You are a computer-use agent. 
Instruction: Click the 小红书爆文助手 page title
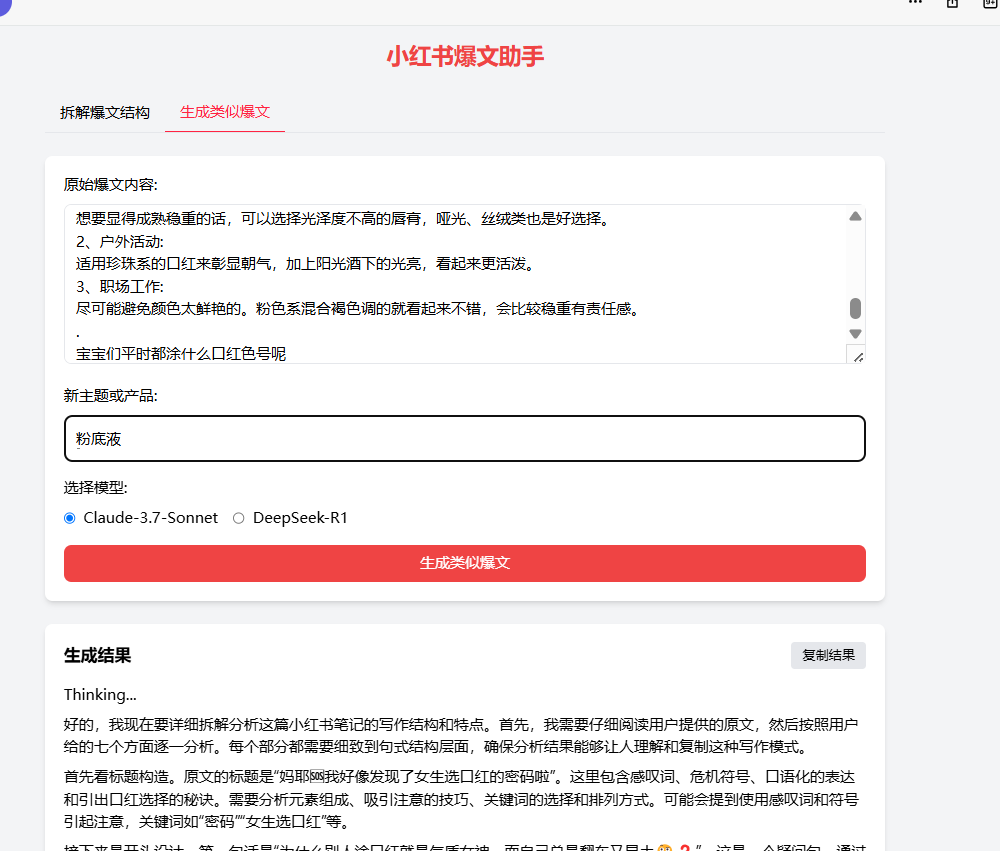465,56
